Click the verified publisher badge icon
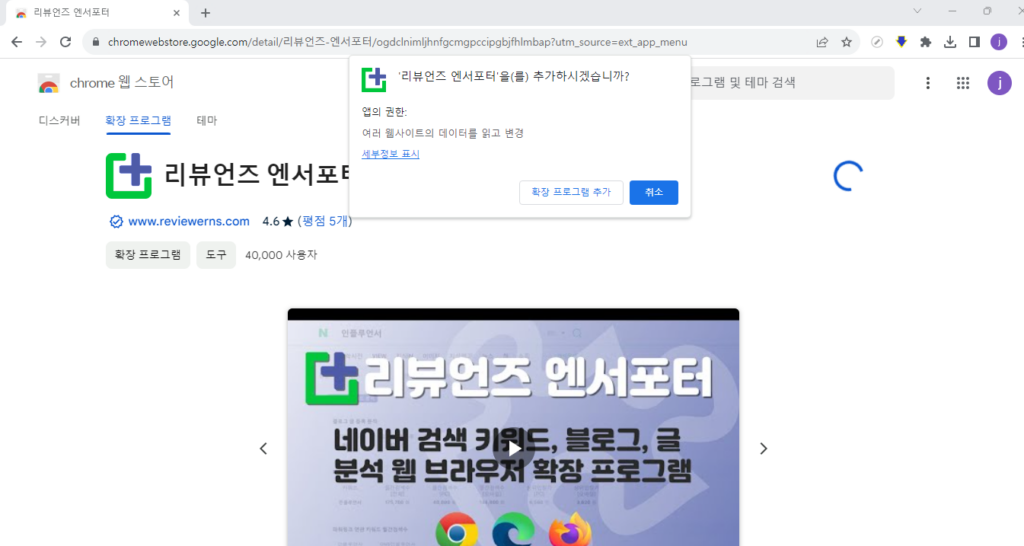This screenshot has width=1024, height=546. pos(116,221)
